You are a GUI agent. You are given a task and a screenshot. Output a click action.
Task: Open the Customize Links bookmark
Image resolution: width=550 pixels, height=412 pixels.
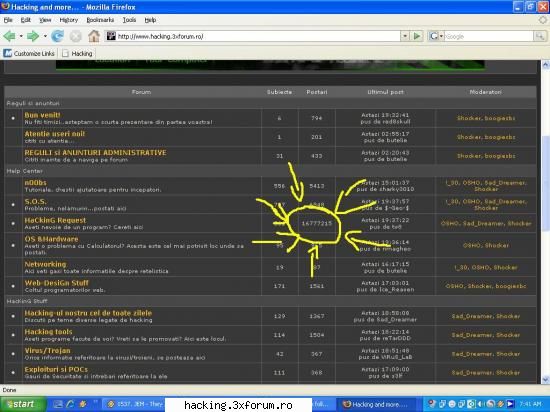click(x=29, y=53)
